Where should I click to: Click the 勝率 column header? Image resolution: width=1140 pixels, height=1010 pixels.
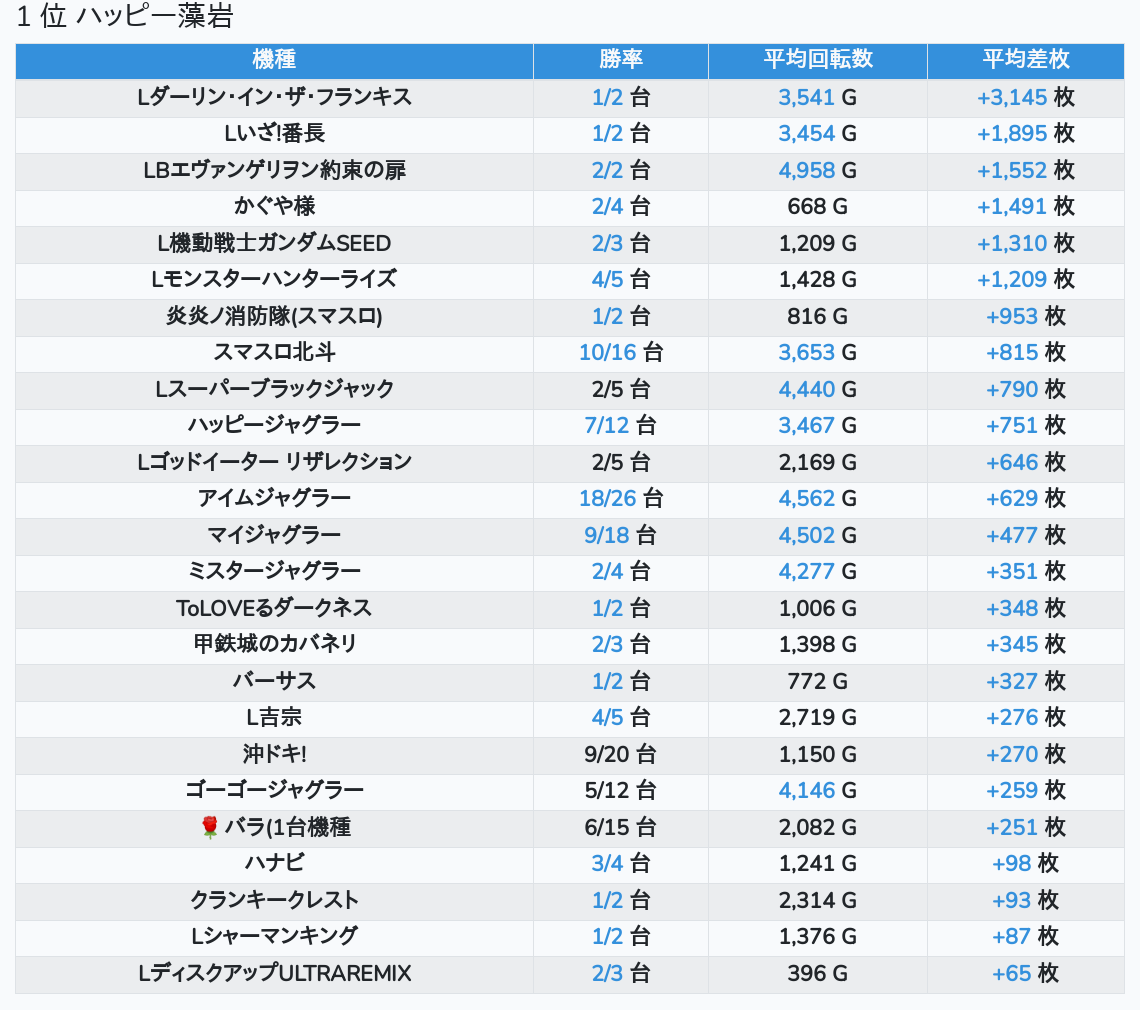(621, 60)
